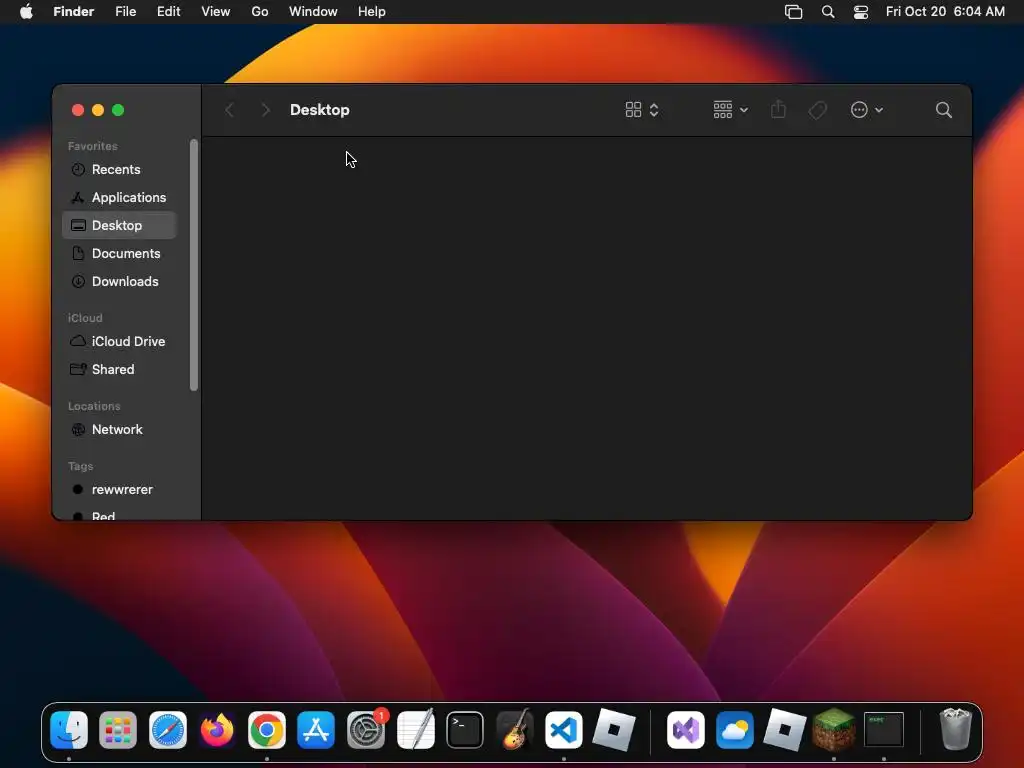1024x768 pixels.
Task: Launch Safari from the Dock
Action: coord(168,729)
